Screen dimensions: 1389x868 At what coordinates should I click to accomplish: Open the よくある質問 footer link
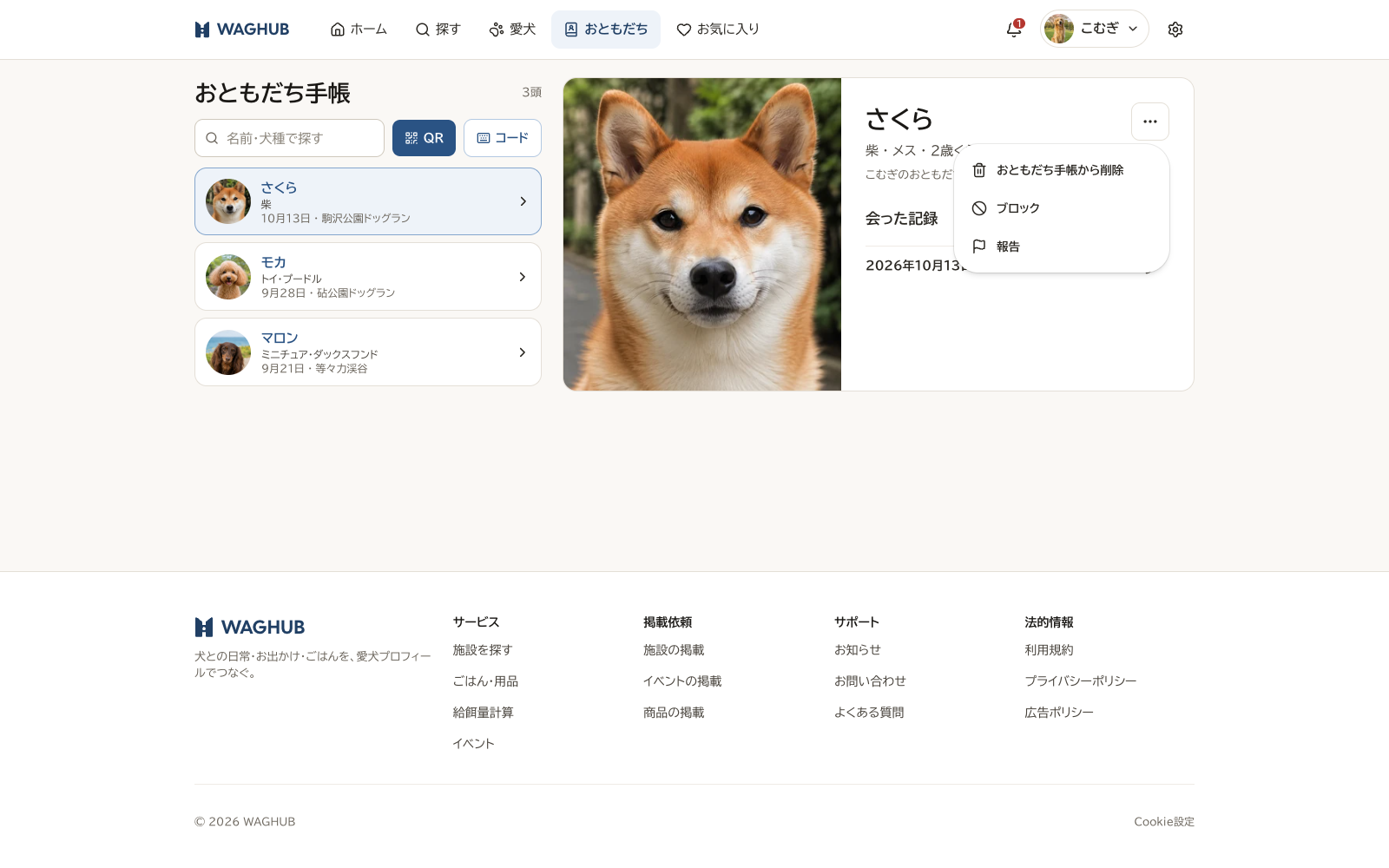869,713
